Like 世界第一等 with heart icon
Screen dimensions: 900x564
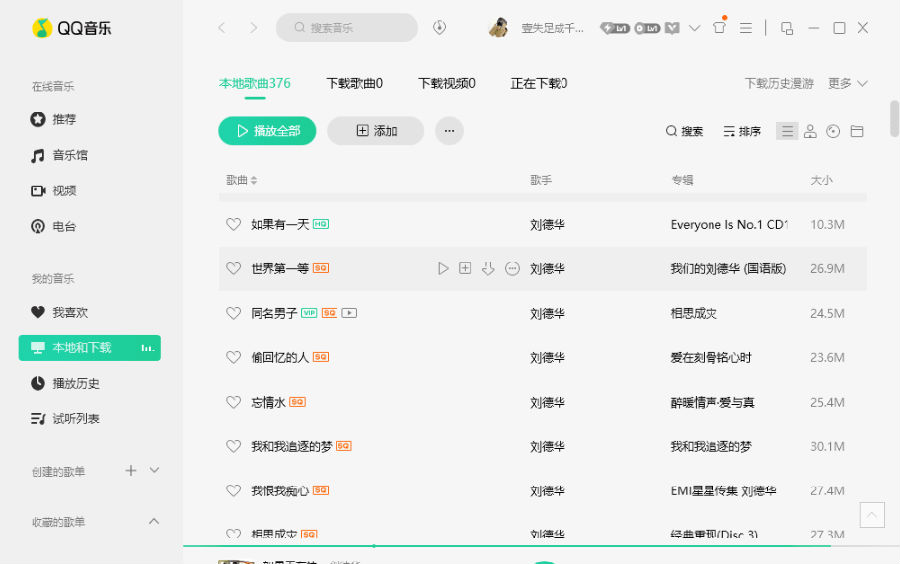pos(233,268)
